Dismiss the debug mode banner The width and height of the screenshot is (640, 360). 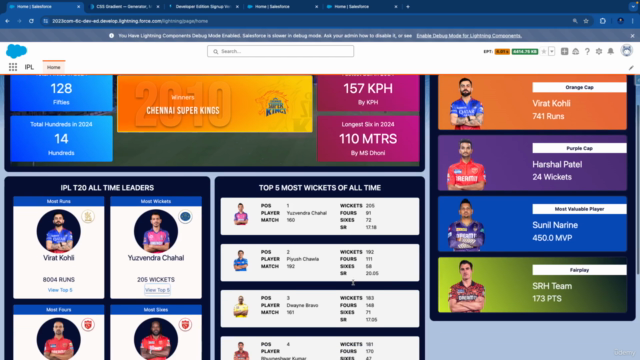tap(632, 36)
